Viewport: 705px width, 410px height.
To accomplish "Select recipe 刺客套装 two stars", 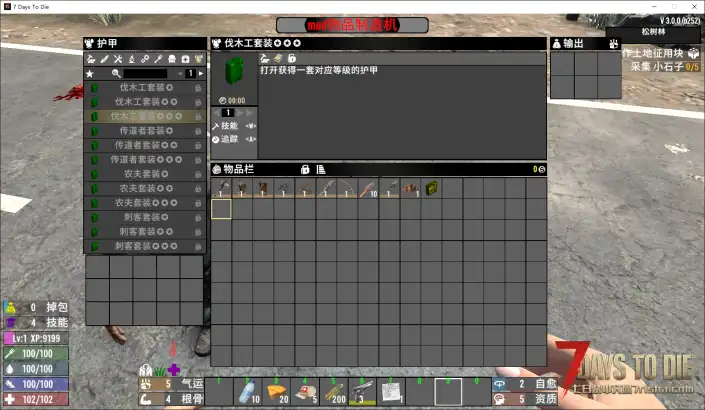I will (x=145, y=232).
